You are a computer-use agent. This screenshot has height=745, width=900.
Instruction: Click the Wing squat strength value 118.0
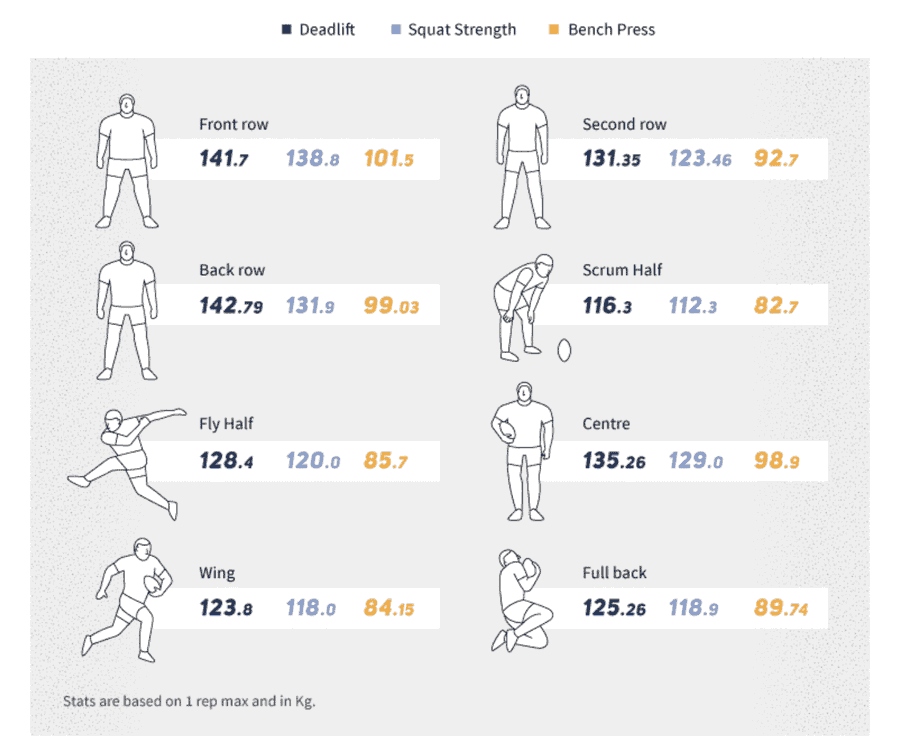[x=311, y=607]
